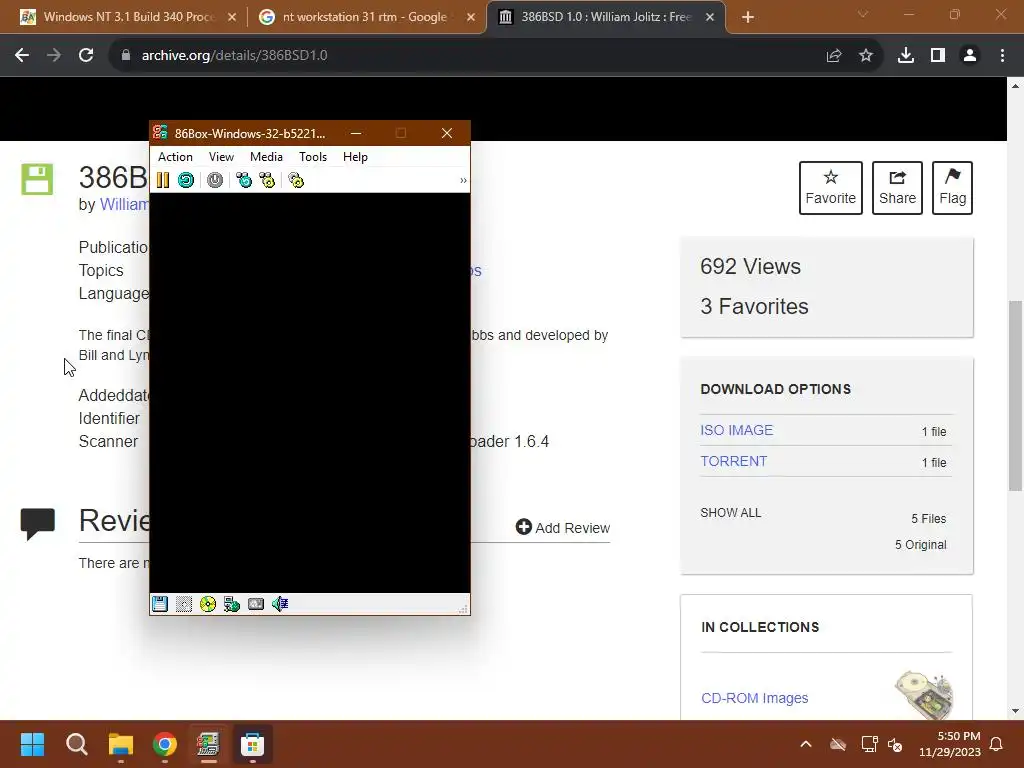Open the Media menu in 86Box
The width and height of the screenshot is (1024, 768).
(266, 157)
